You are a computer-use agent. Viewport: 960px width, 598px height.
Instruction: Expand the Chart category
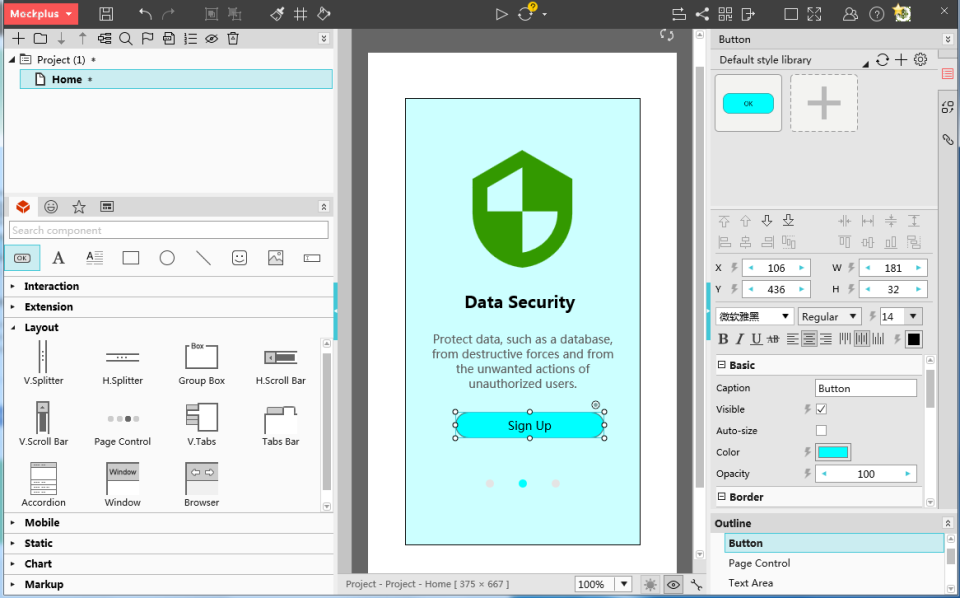point(38,564)
